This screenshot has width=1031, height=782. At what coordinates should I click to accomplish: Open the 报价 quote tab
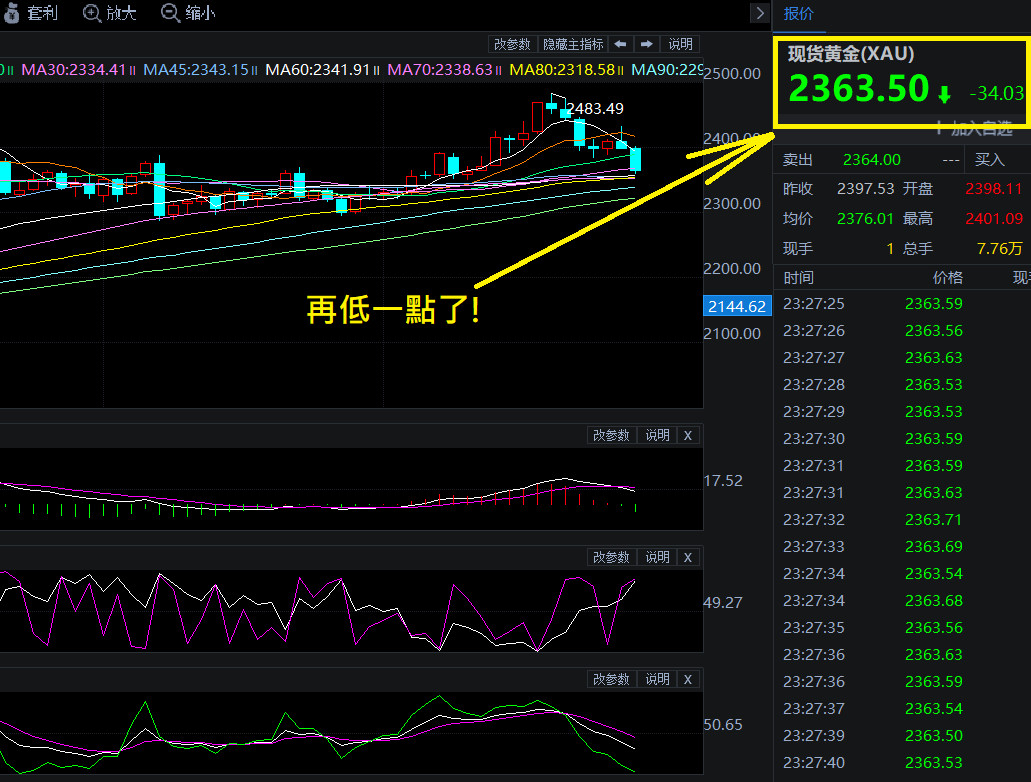799,13
